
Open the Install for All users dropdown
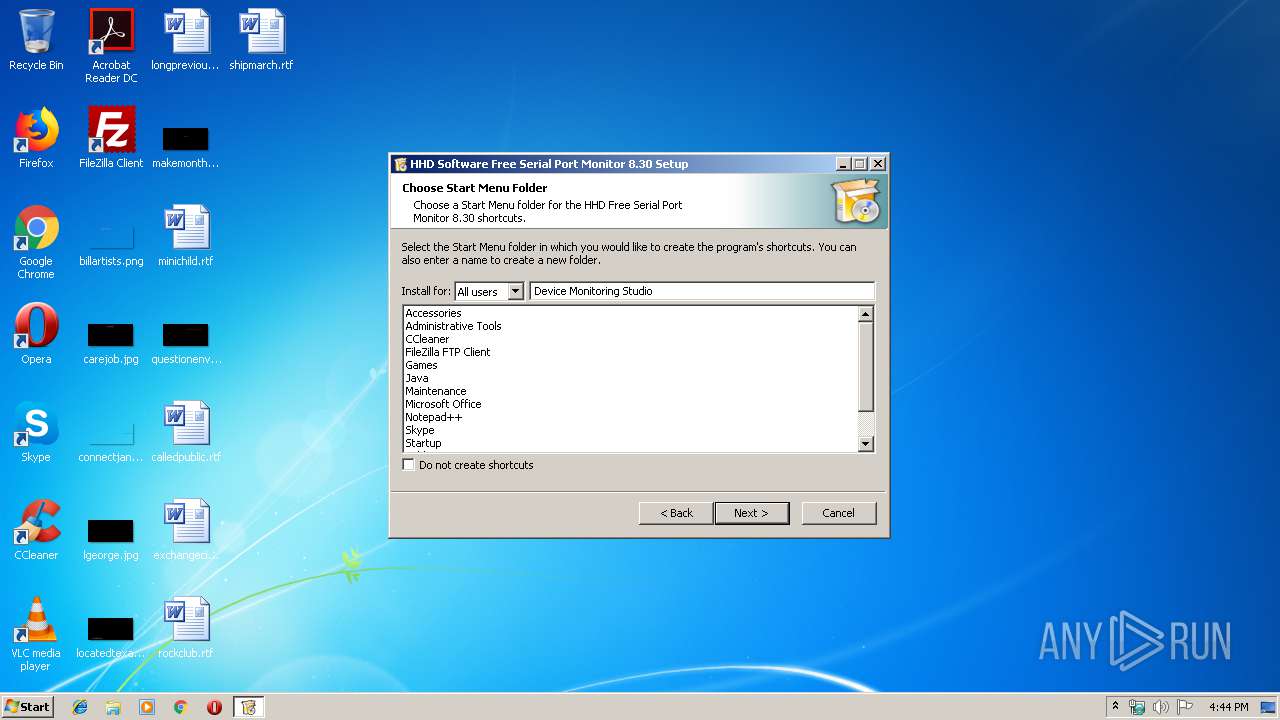pos(489,291)
